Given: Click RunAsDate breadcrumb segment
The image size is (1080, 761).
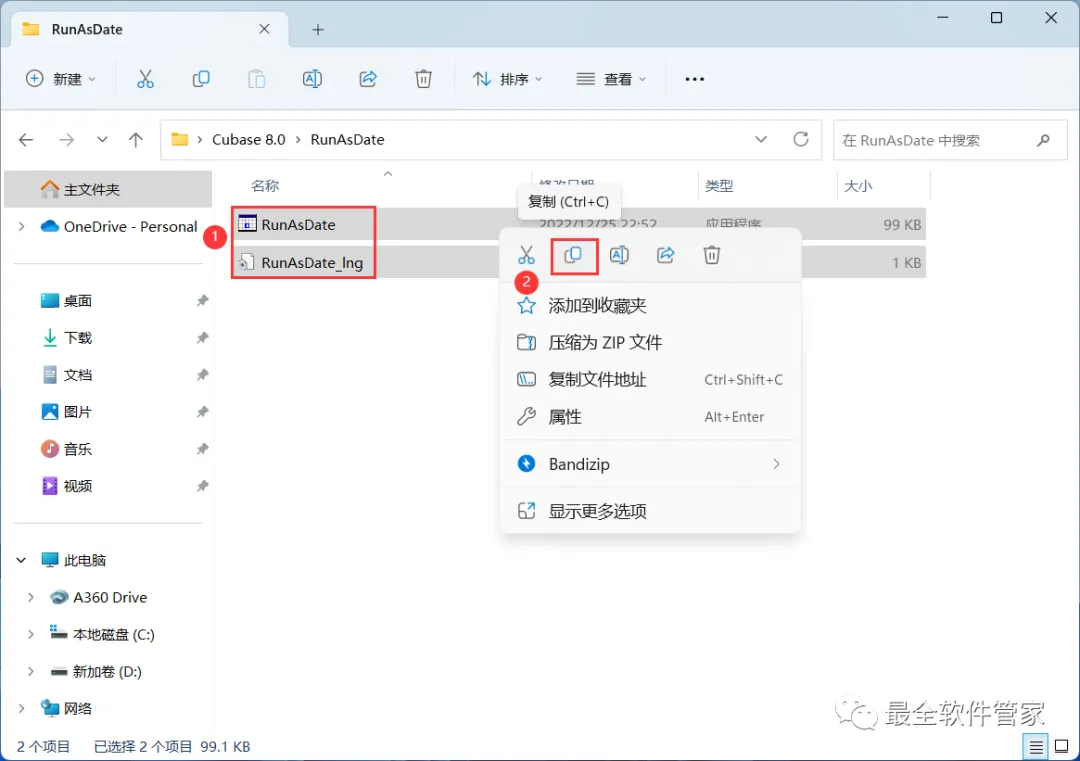Looking at the screenshot, I should click(347, 140).
